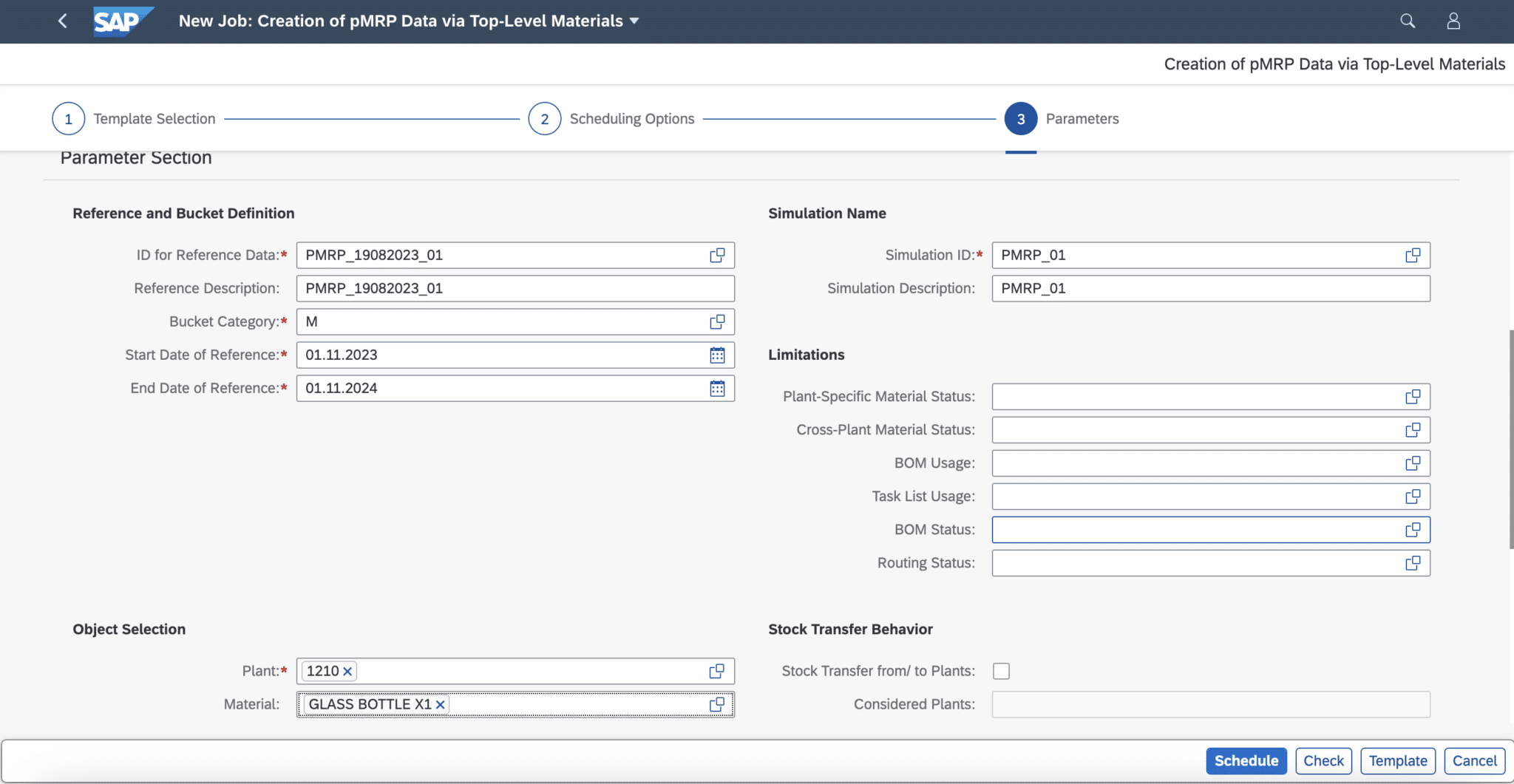Click the Schedule button

pyautogui.click(x=1246, y=760)
